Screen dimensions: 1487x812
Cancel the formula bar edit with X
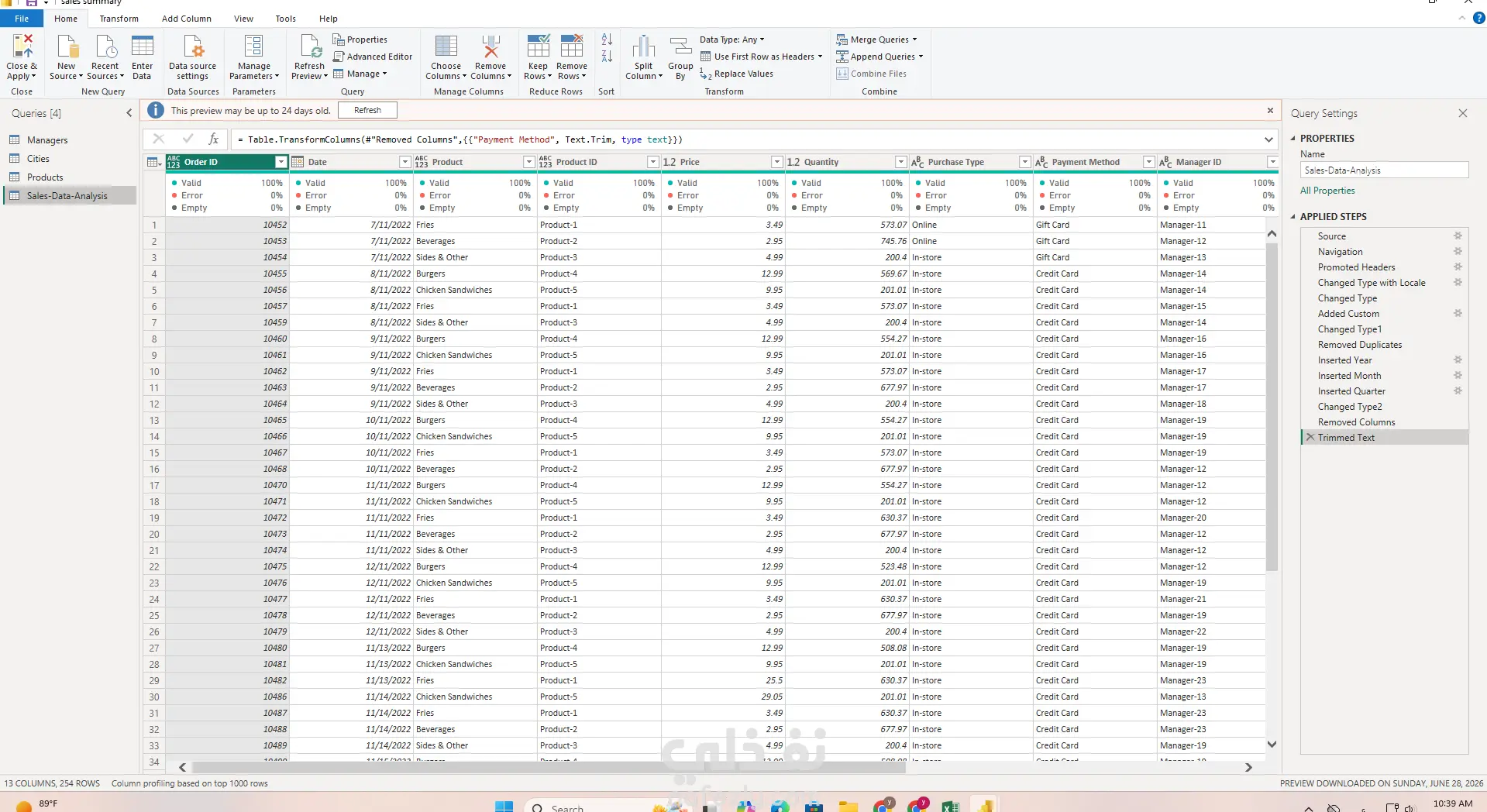click(x=159, y=139)
